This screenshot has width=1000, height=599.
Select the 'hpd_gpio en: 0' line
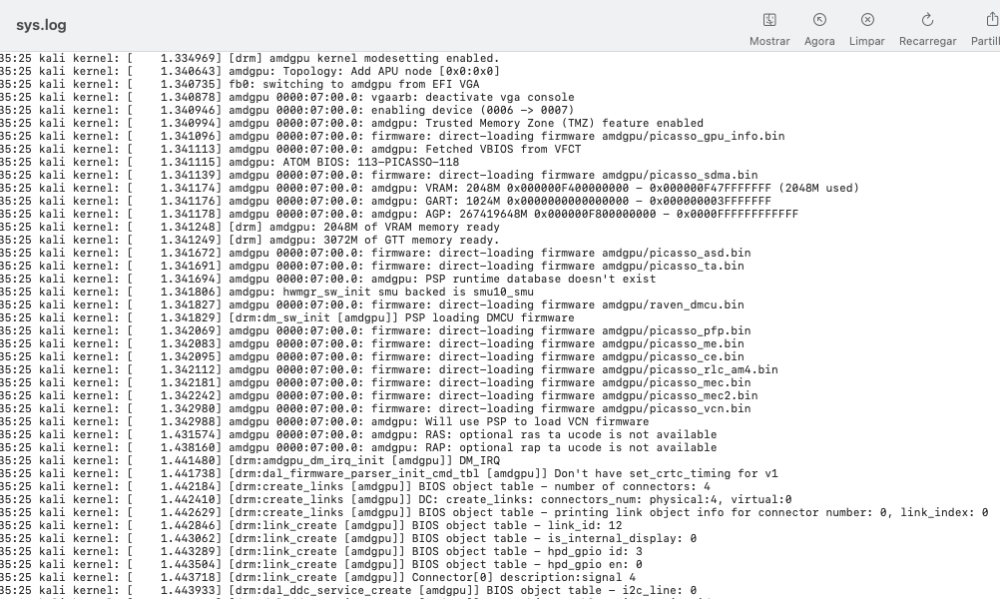click(x=321, y=564)
